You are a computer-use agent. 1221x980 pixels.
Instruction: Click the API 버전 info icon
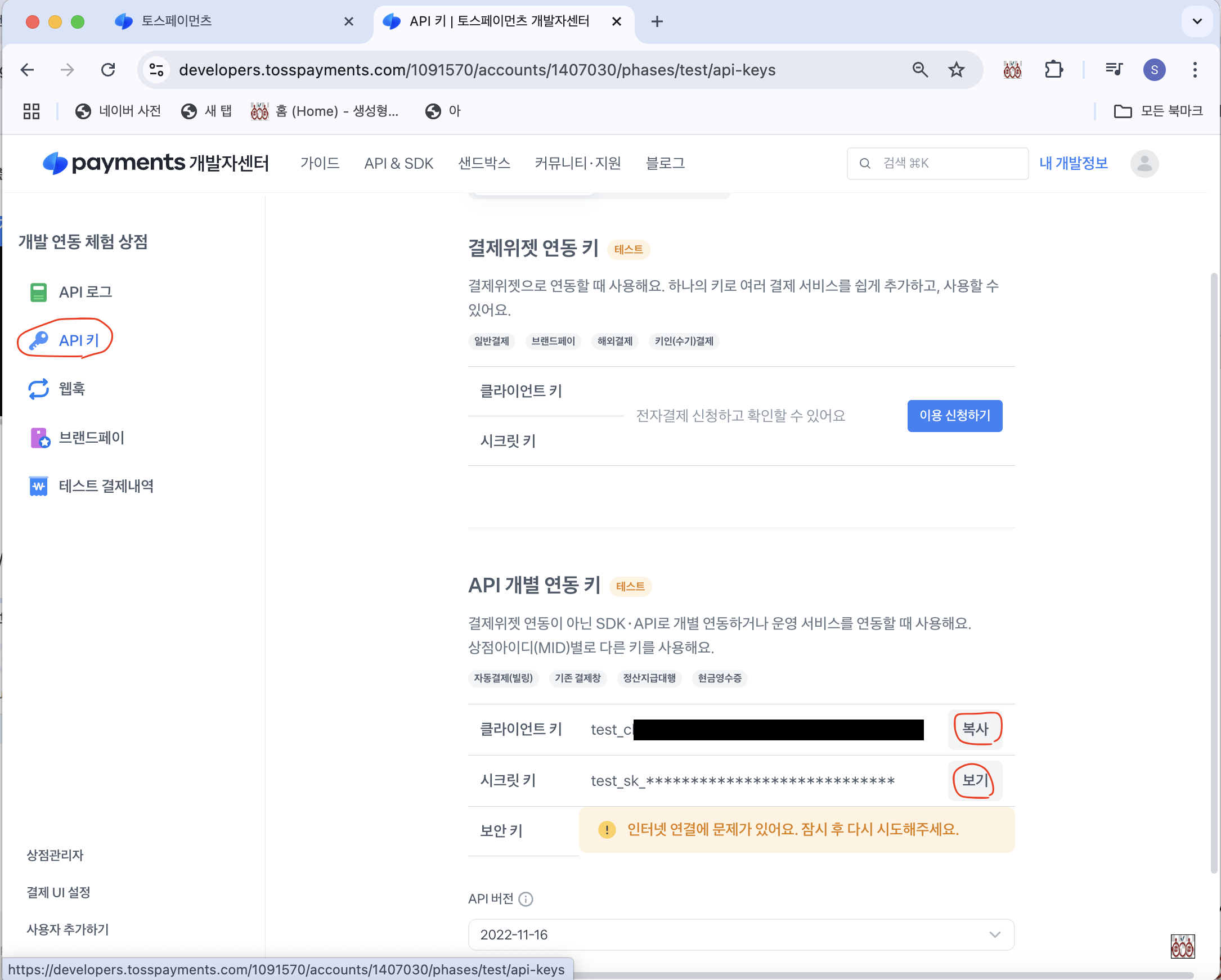click(x=526, y=899)
